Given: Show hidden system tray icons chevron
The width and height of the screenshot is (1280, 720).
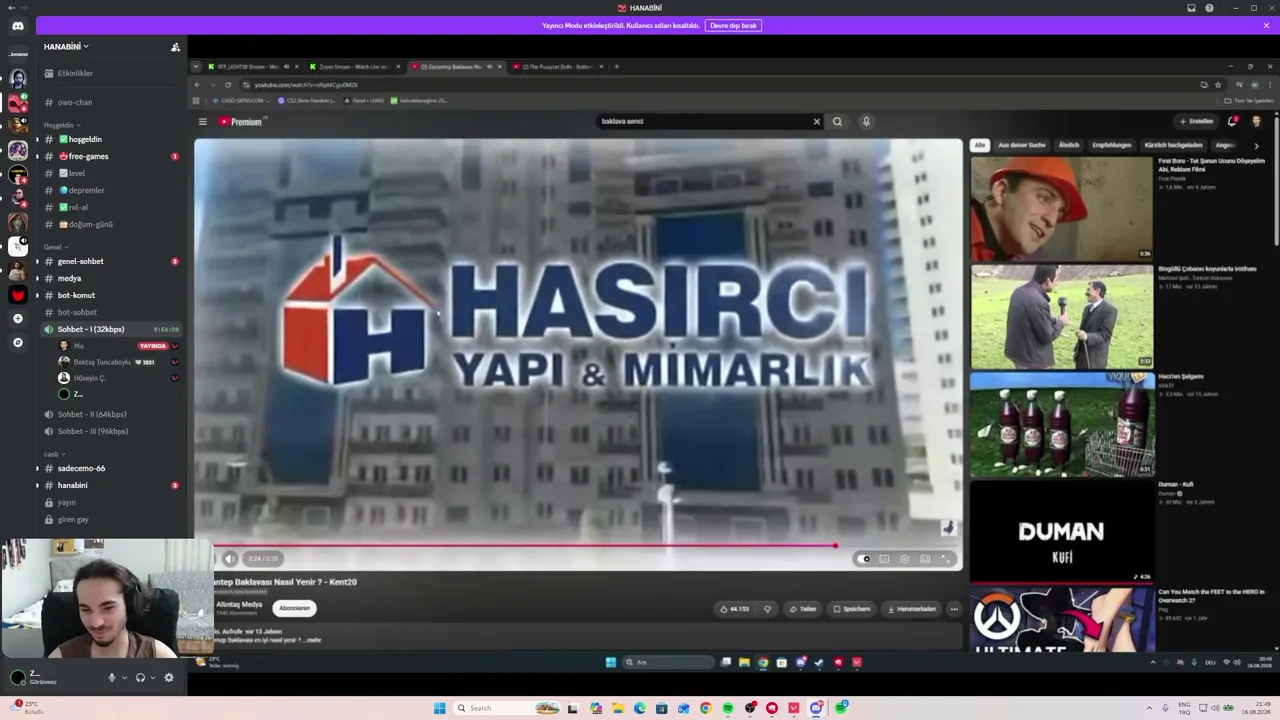Looking at the screenshot, I should pyautogui.click(x=1150, y=708).
